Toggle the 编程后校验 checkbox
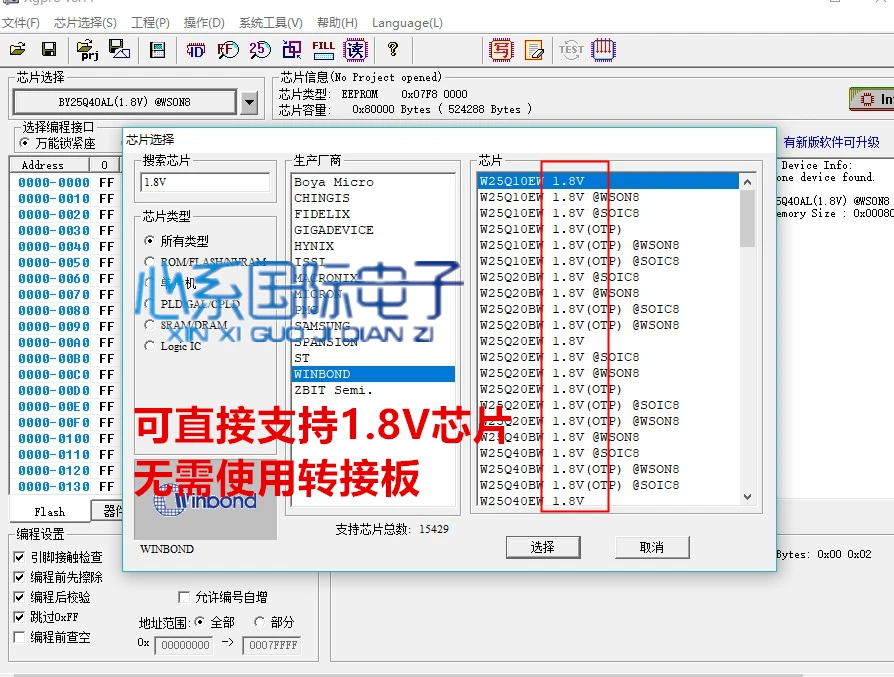This screenshot has width=894, height=677. click(19, 597)
